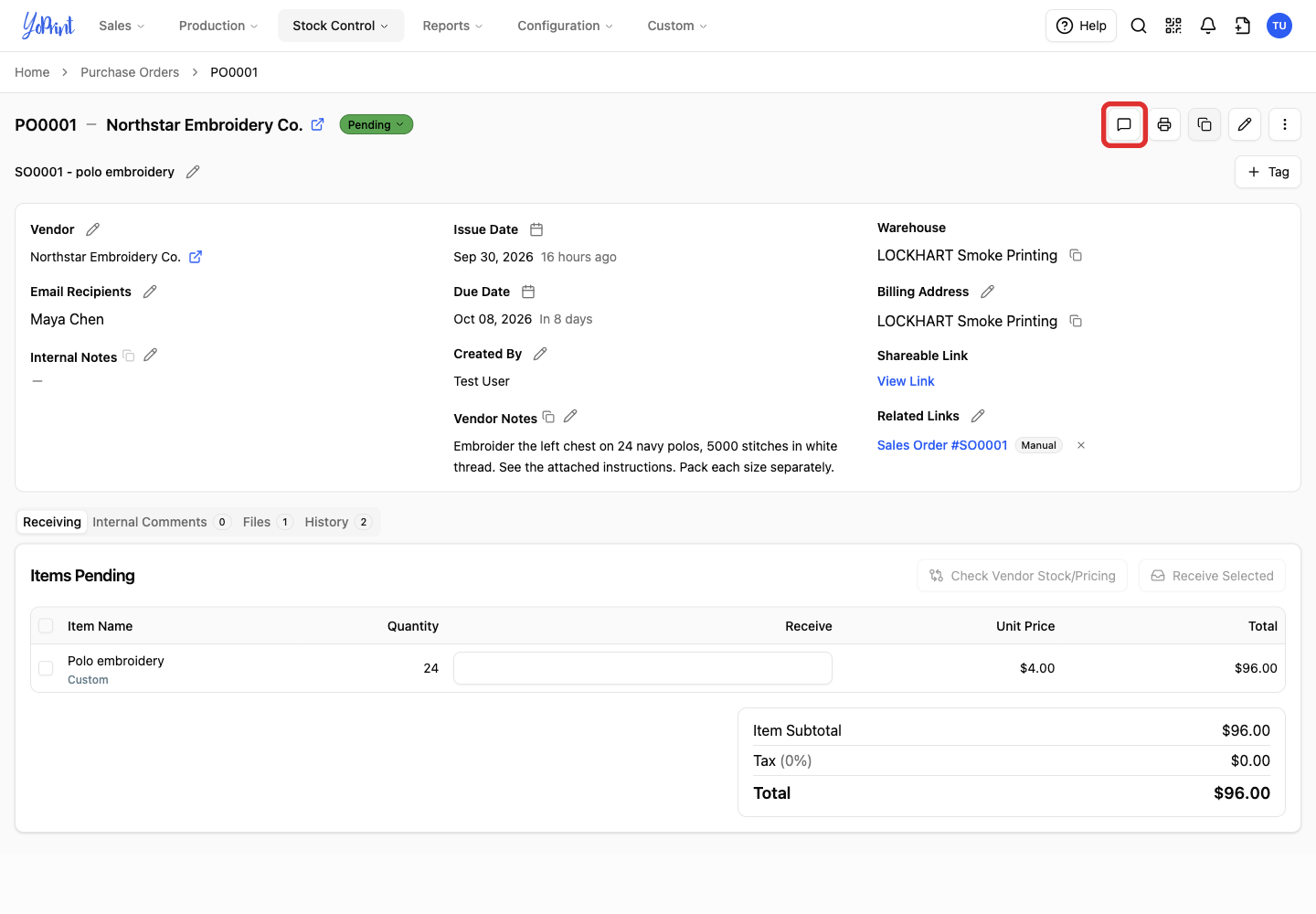This screenshot has height=914, width=1316.
Task: Switch to the Internal Comments tab
Action: point(161,522)
